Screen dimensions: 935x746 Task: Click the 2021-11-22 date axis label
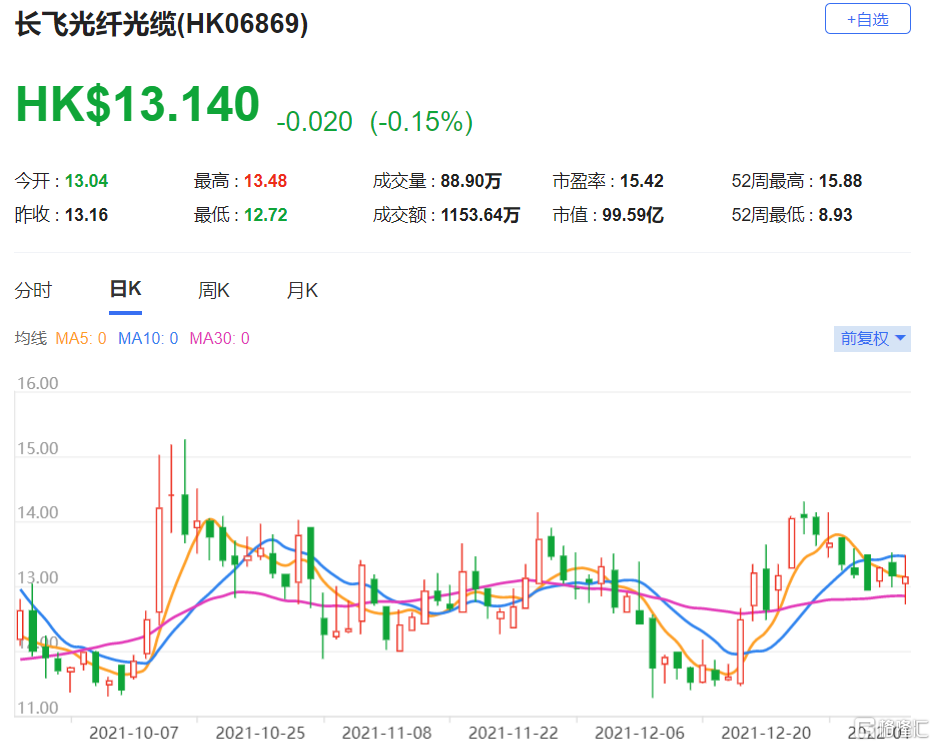tap(513, 733)
